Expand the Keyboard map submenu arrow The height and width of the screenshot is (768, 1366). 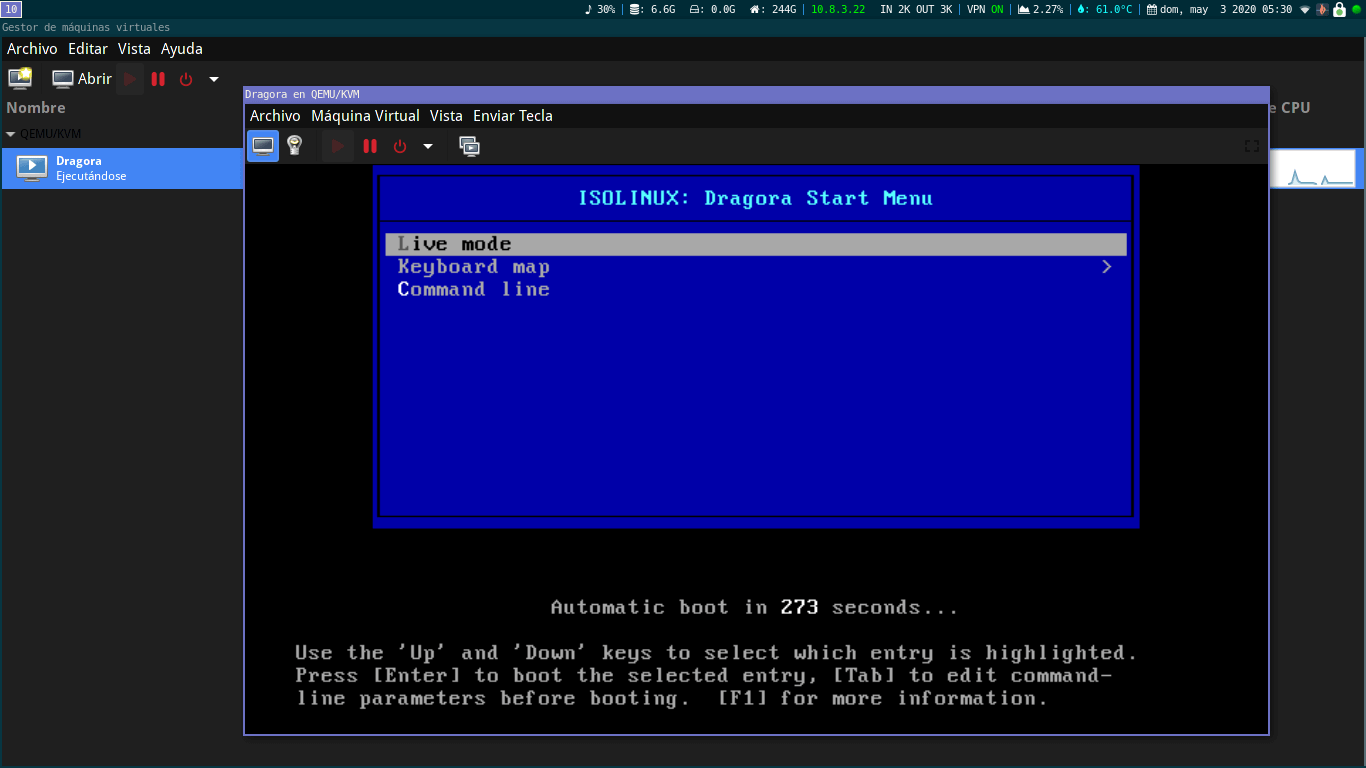(x=1106, y=267)
